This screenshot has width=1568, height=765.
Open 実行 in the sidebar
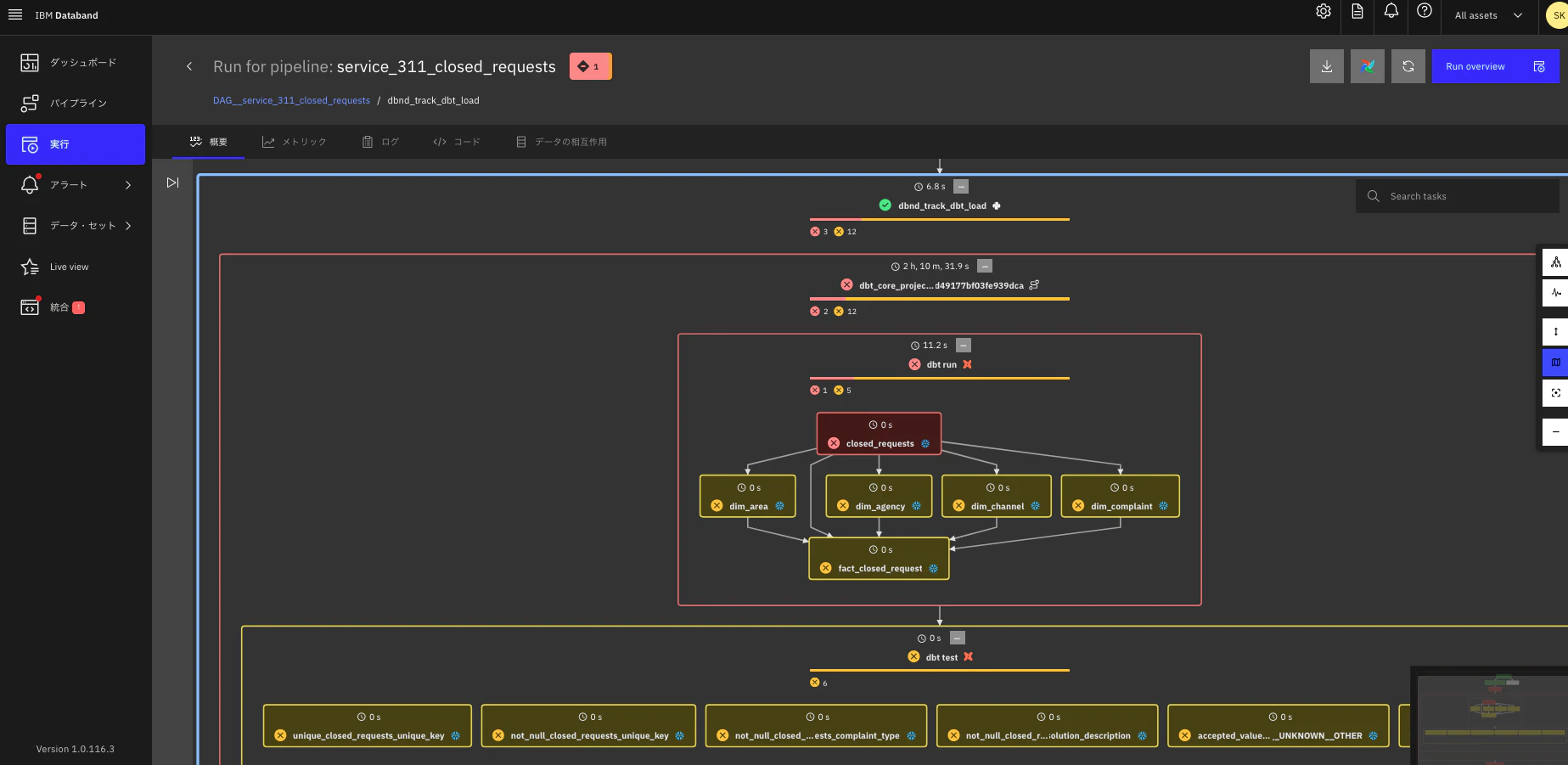coord(76,144)
